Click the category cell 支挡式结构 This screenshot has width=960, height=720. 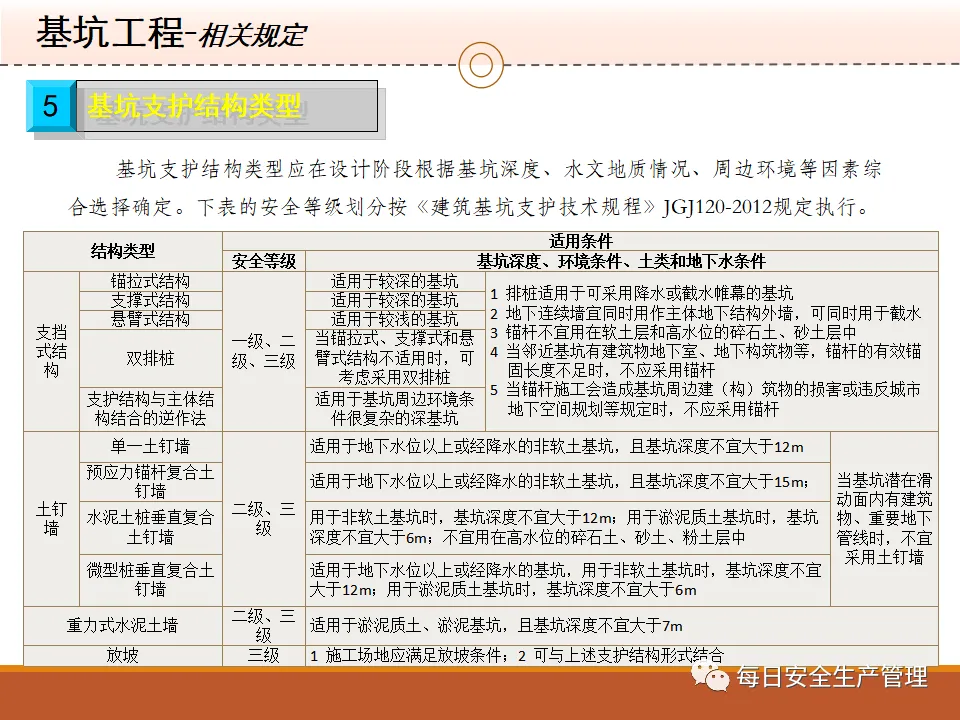tap(51, 351)
